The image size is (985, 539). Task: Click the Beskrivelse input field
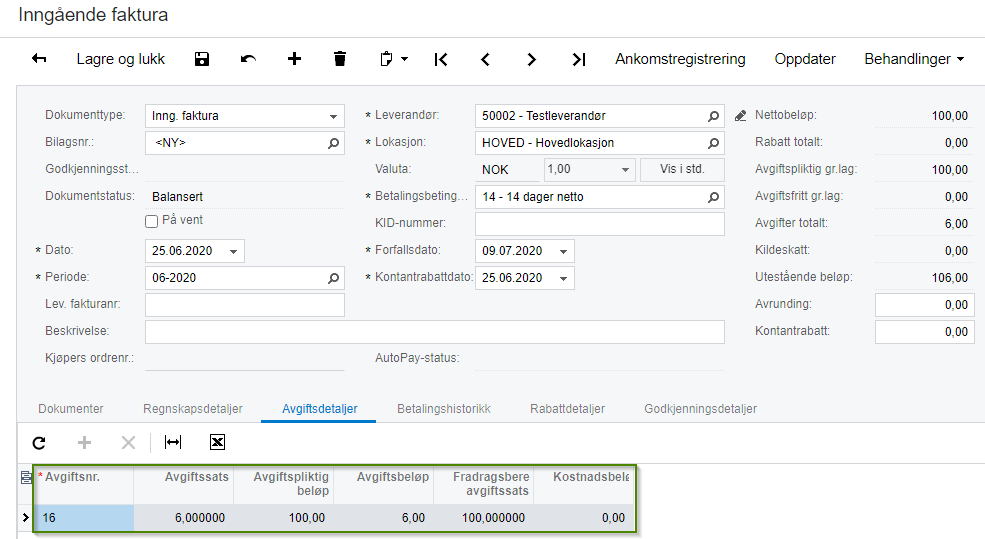click(435, 332)
